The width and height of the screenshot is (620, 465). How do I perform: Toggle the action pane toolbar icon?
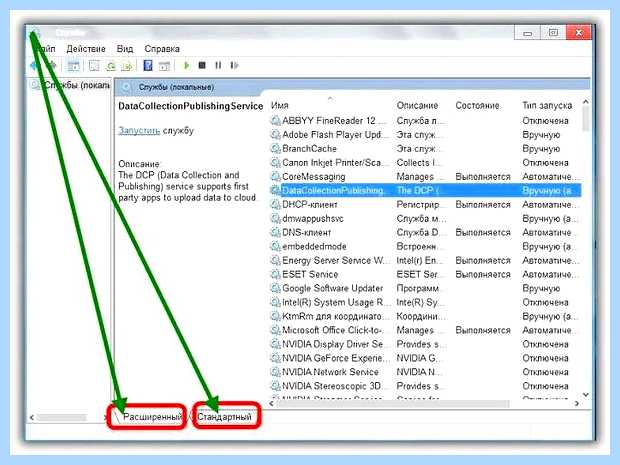[164, 66]
